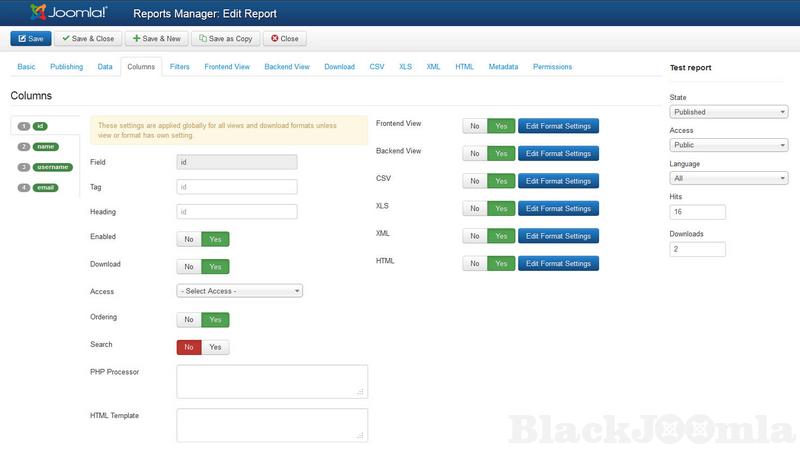
Task: Click the Joomla logo icon
Action: (39, 13)
